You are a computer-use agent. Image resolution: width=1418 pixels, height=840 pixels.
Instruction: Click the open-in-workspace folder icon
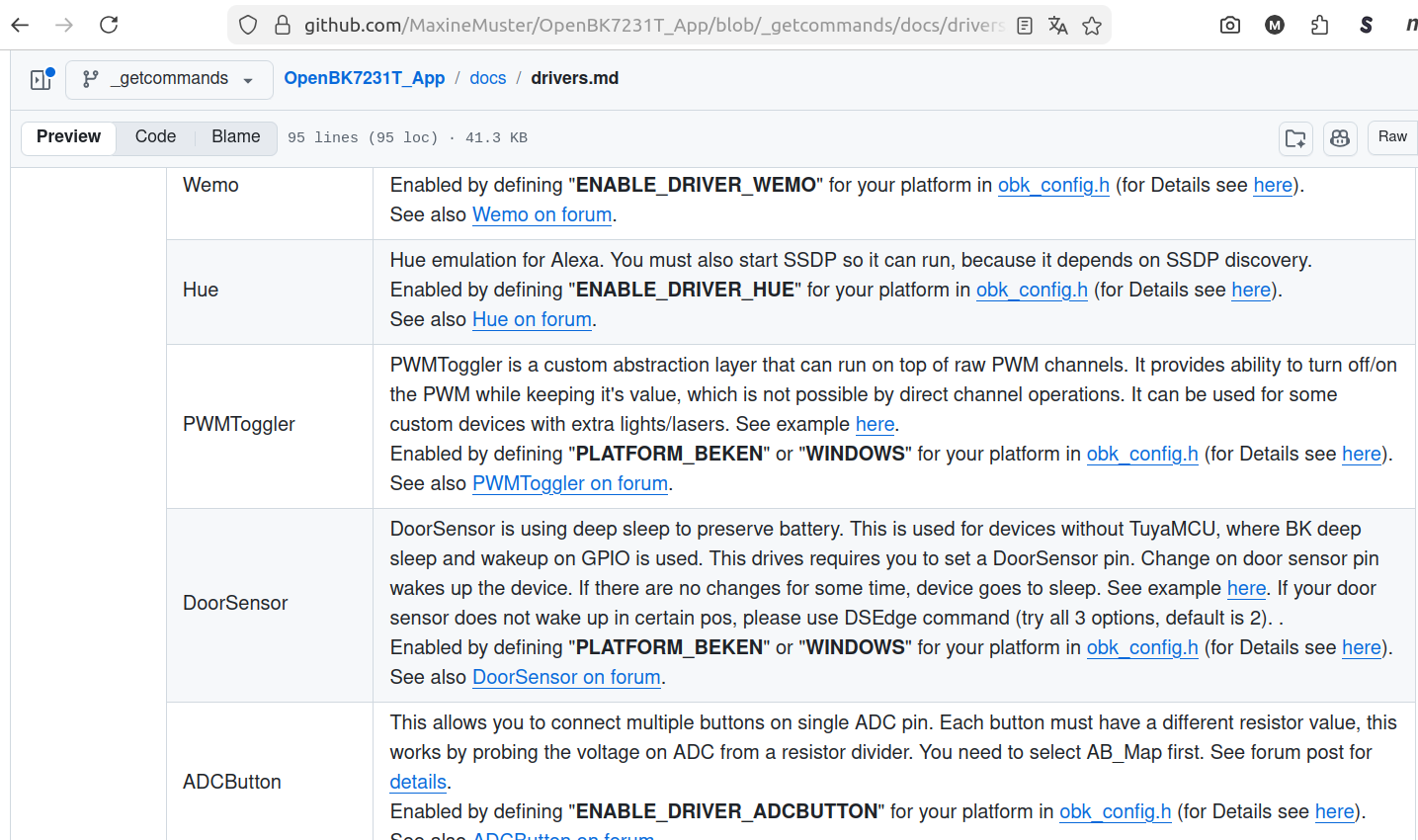click(x=1295, y=138)
